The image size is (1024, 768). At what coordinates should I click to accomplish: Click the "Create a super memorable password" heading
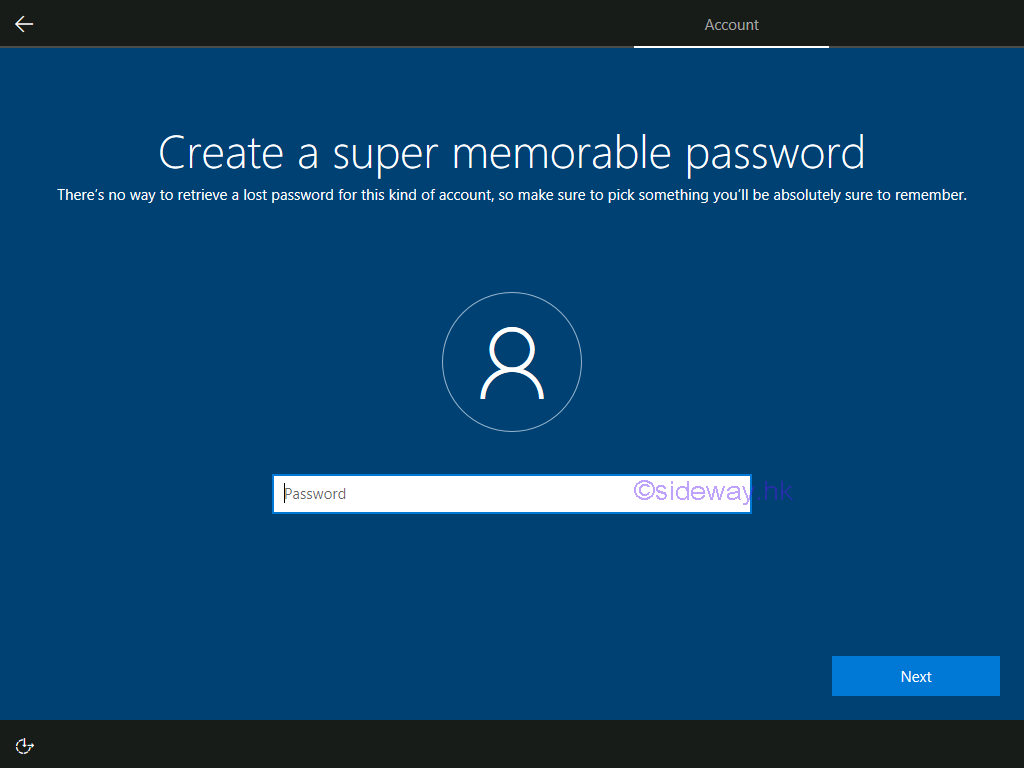point(511,153)
